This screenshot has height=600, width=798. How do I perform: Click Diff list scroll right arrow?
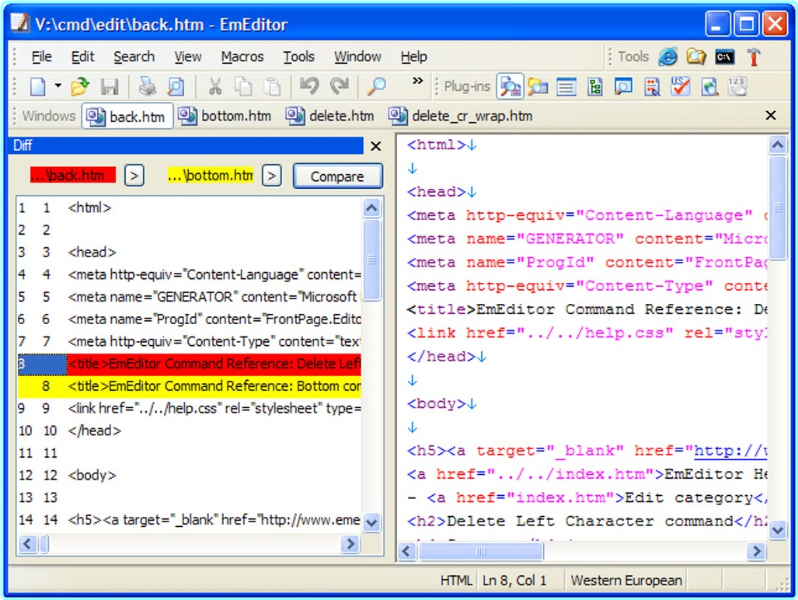tap(350, 544)
